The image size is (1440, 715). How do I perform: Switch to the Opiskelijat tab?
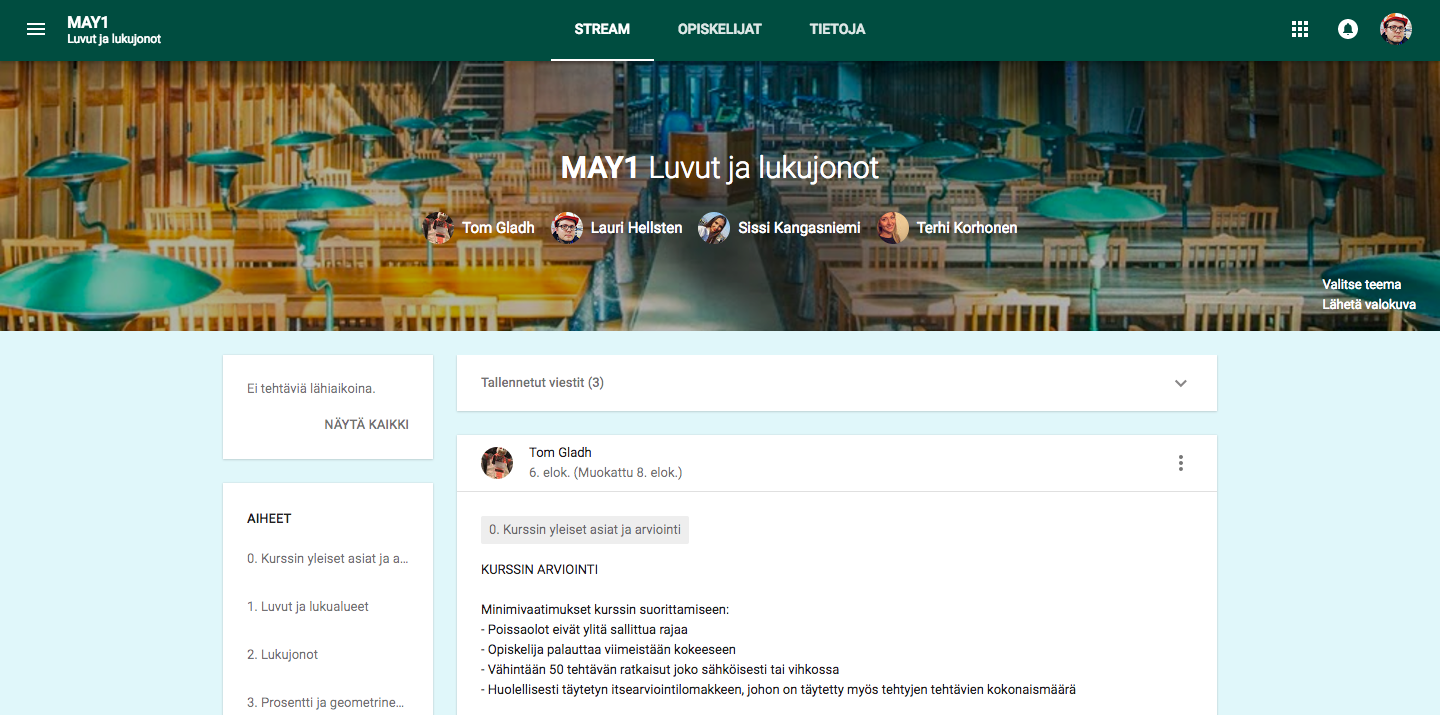click(720, 30)
